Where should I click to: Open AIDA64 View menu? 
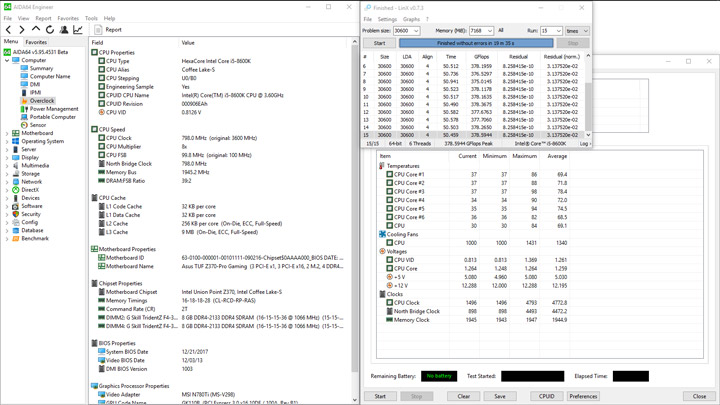click(x=23, y=18)
